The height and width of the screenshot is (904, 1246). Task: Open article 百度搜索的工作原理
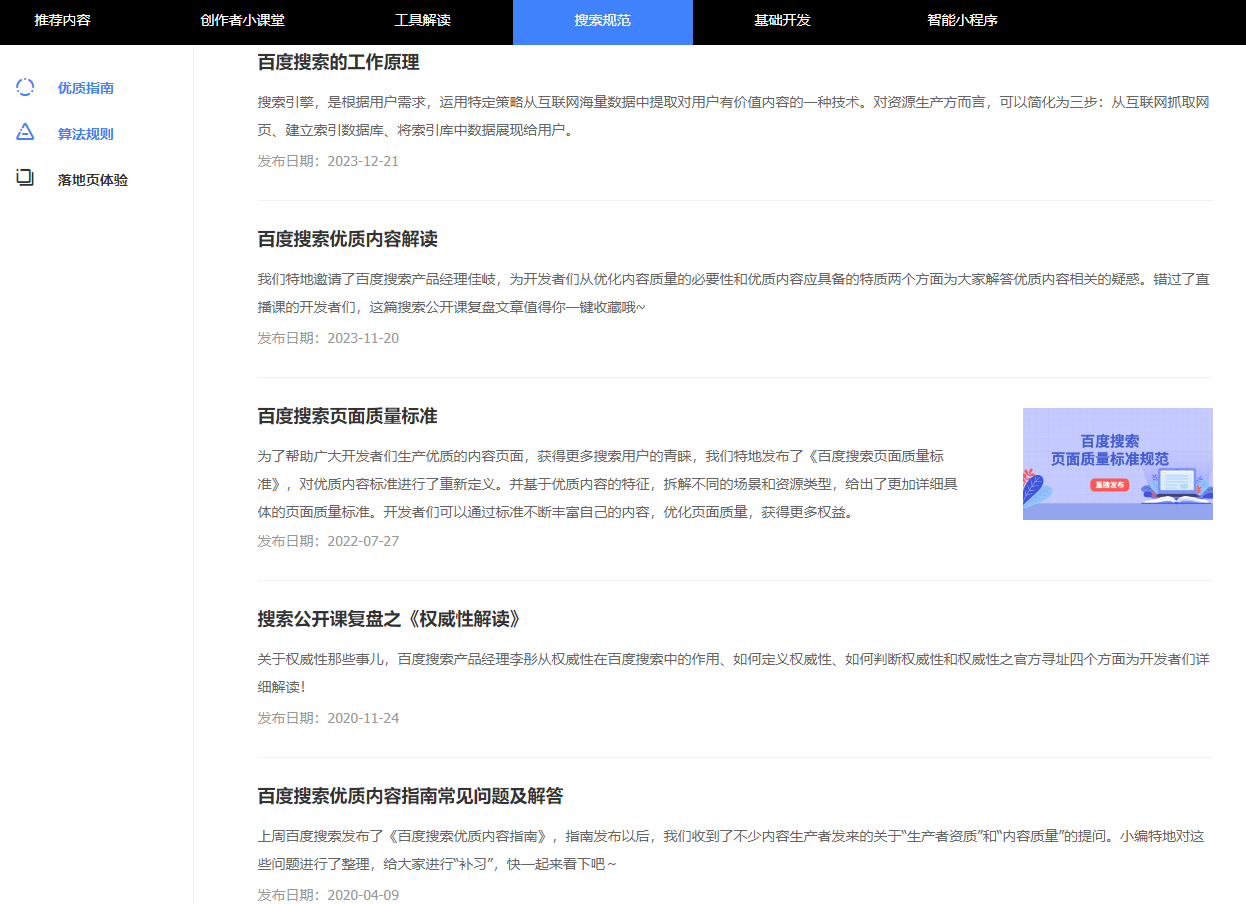coord(338,62)
